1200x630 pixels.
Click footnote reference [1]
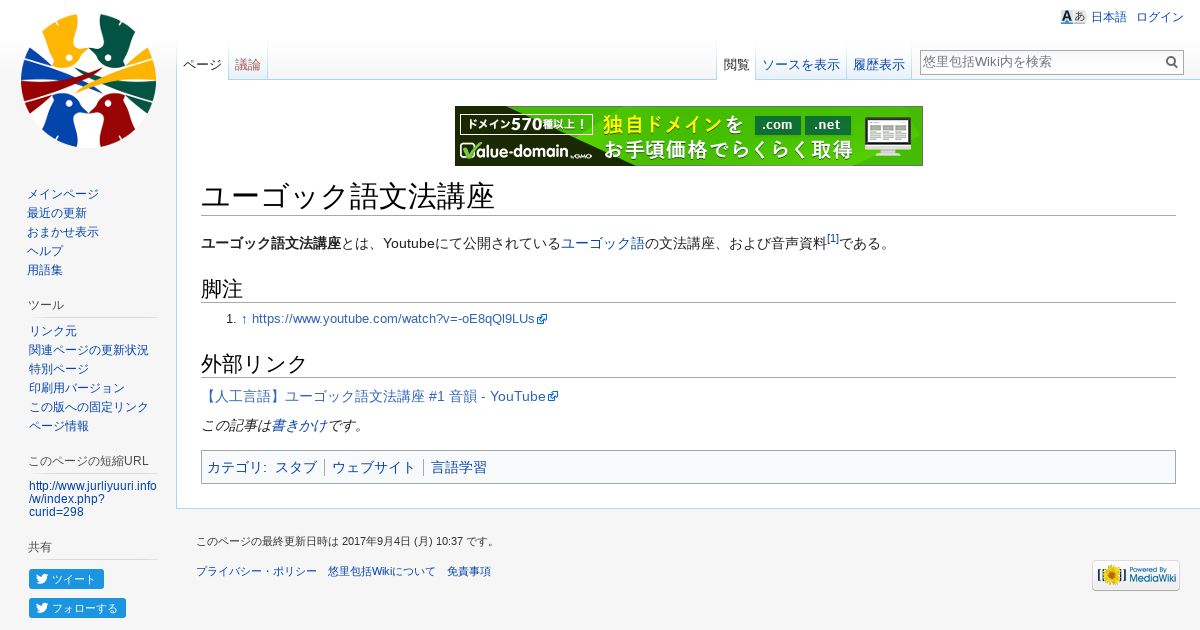[833, 239]
